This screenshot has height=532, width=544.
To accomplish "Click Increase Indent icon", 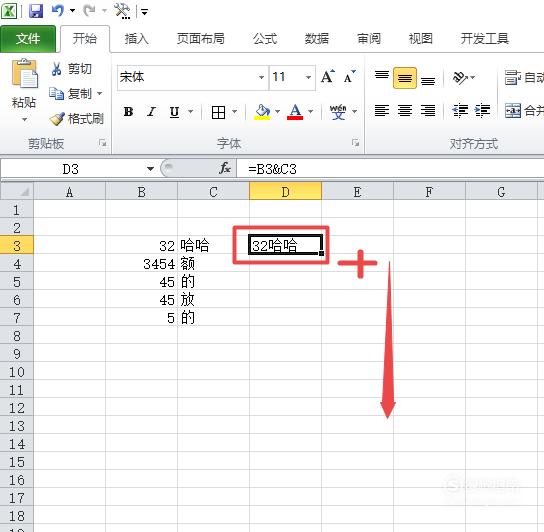I will pos(482,111).
